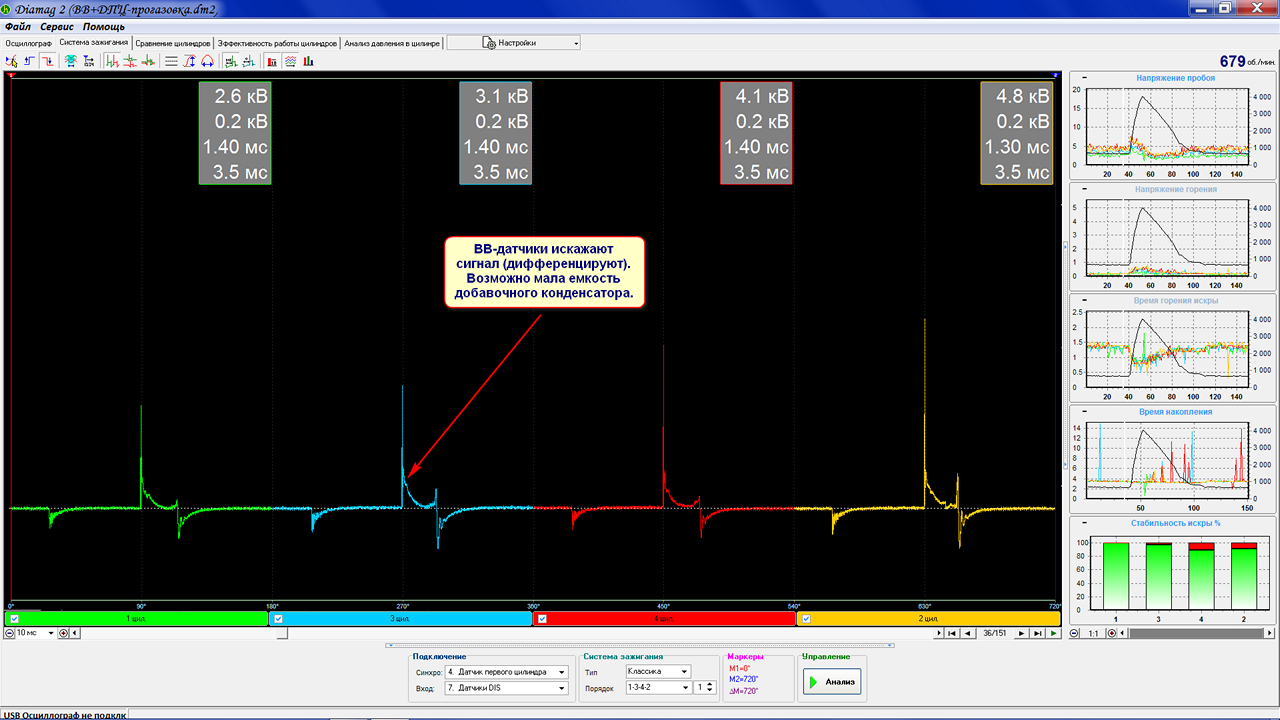Jump to the first frame
1280x720 pixels.
click(952, 633)
